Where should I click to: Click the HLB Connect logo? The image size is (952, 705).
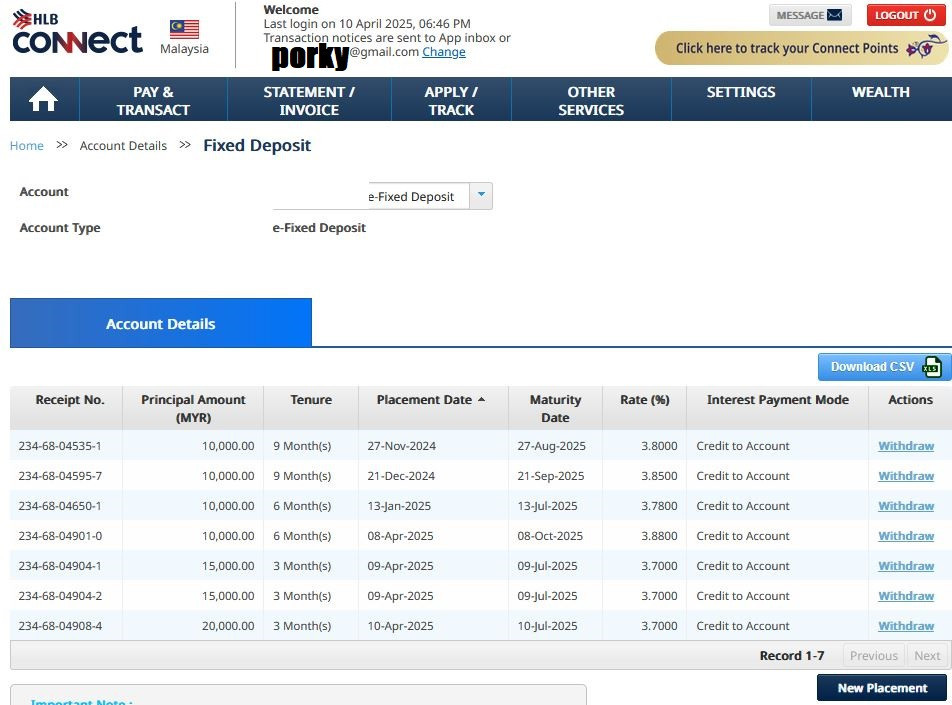[x=77, y=33]
